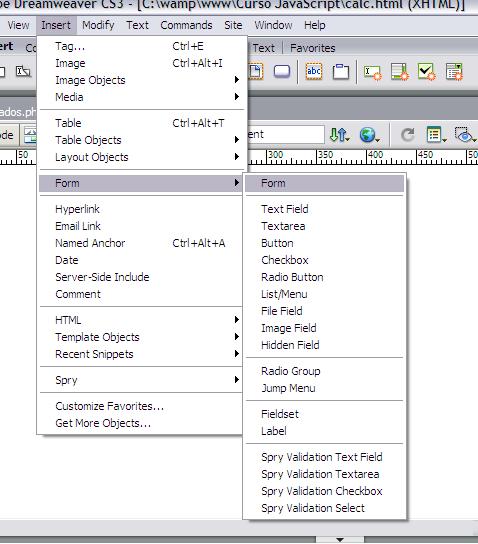Click the Spry Validation Text Field icon
The image size is (478, 544).
click(x=372, y=72)
